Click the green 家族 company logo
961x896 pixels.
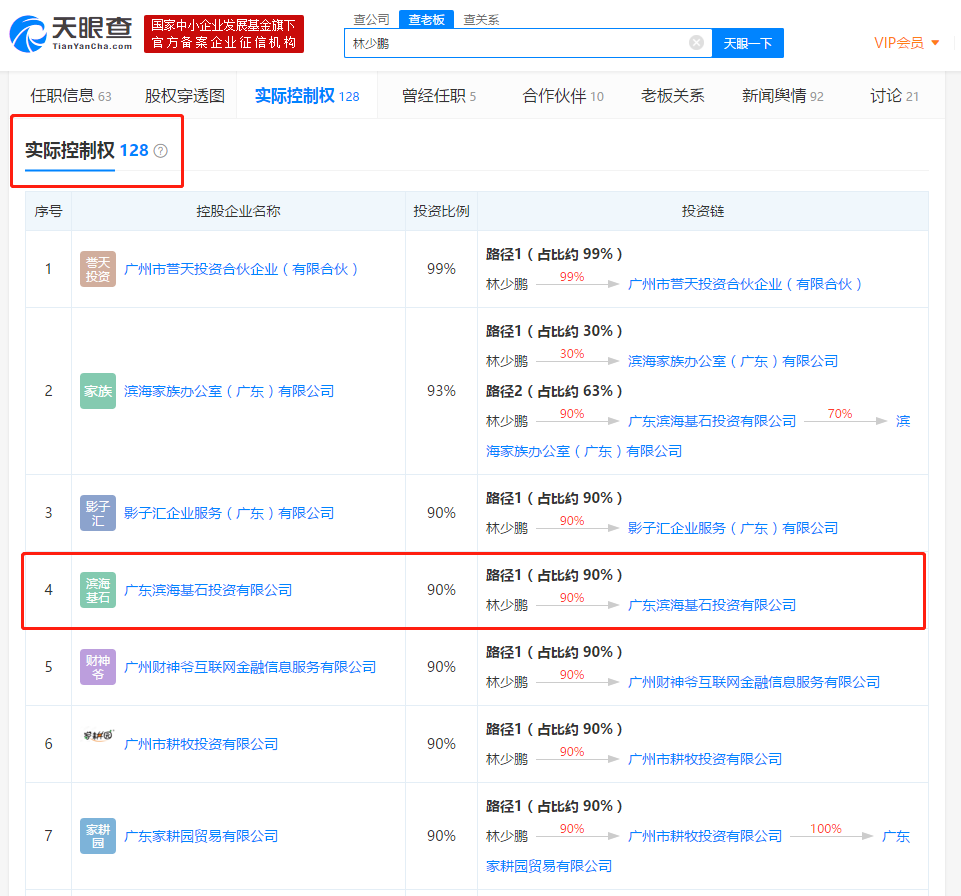98,391
